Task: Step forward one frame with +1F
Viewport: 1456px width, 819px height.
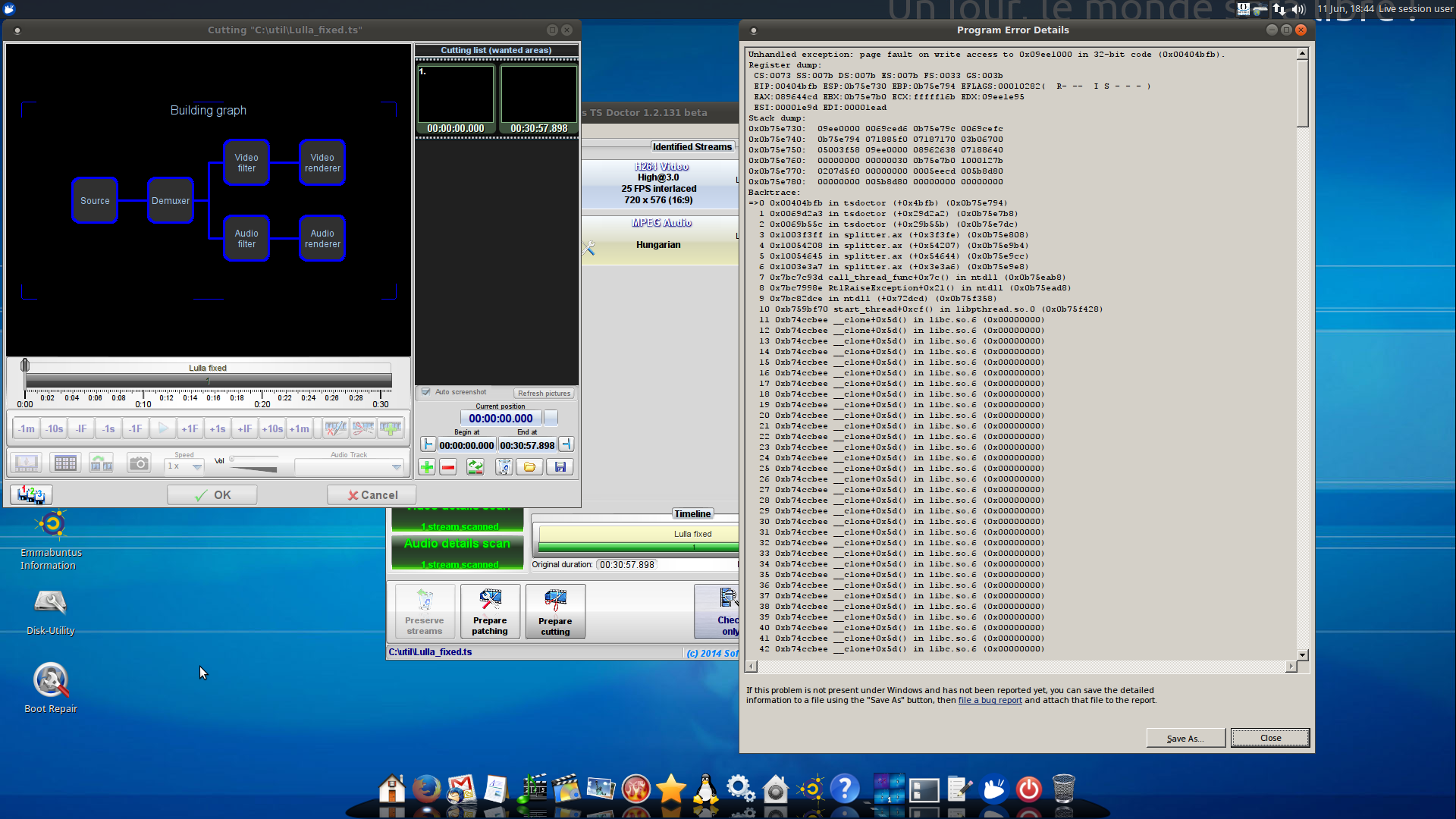Action: [x=190, y=428]
